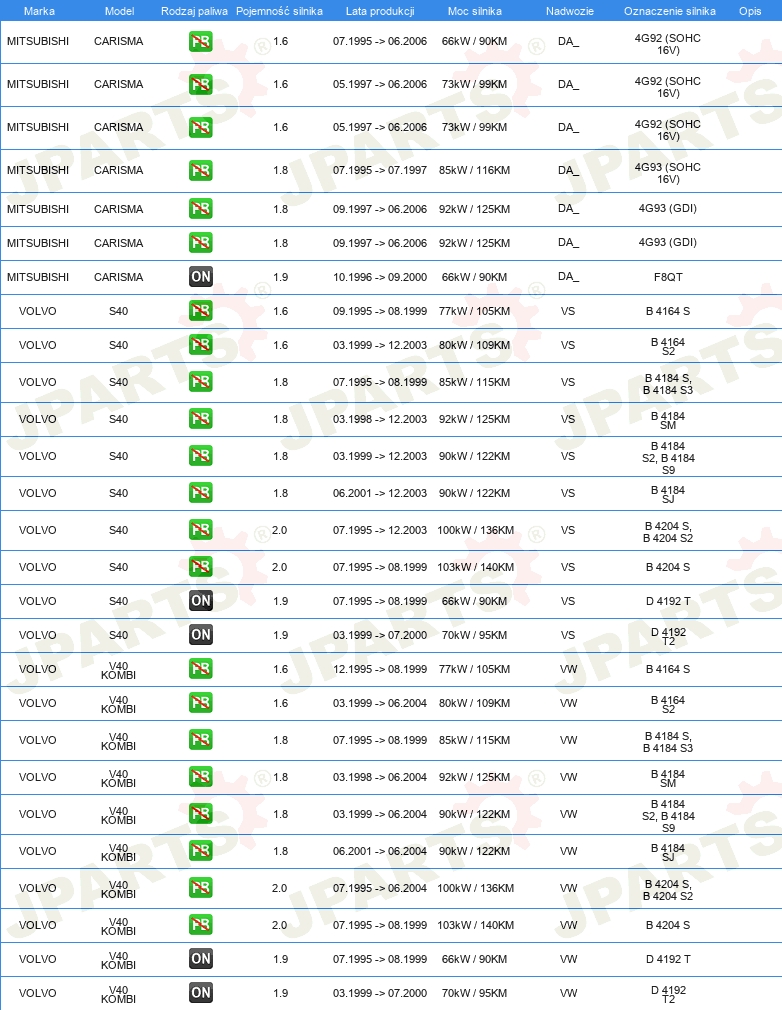
Task: Click the DA_ body code in F8QT row
Action: (568, 276)
